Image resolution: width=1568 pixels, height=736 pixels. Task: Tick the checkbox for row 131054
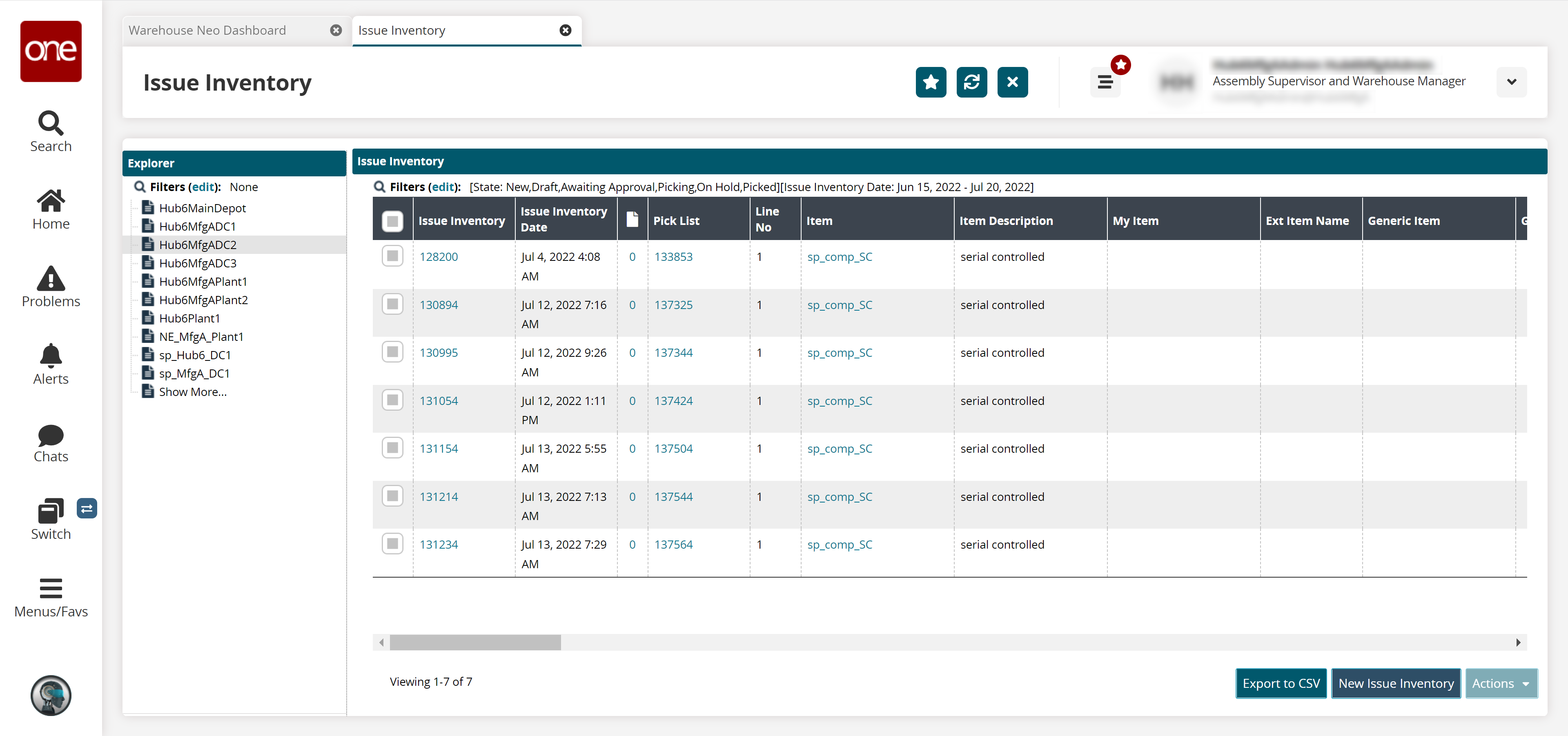point(392,400)
